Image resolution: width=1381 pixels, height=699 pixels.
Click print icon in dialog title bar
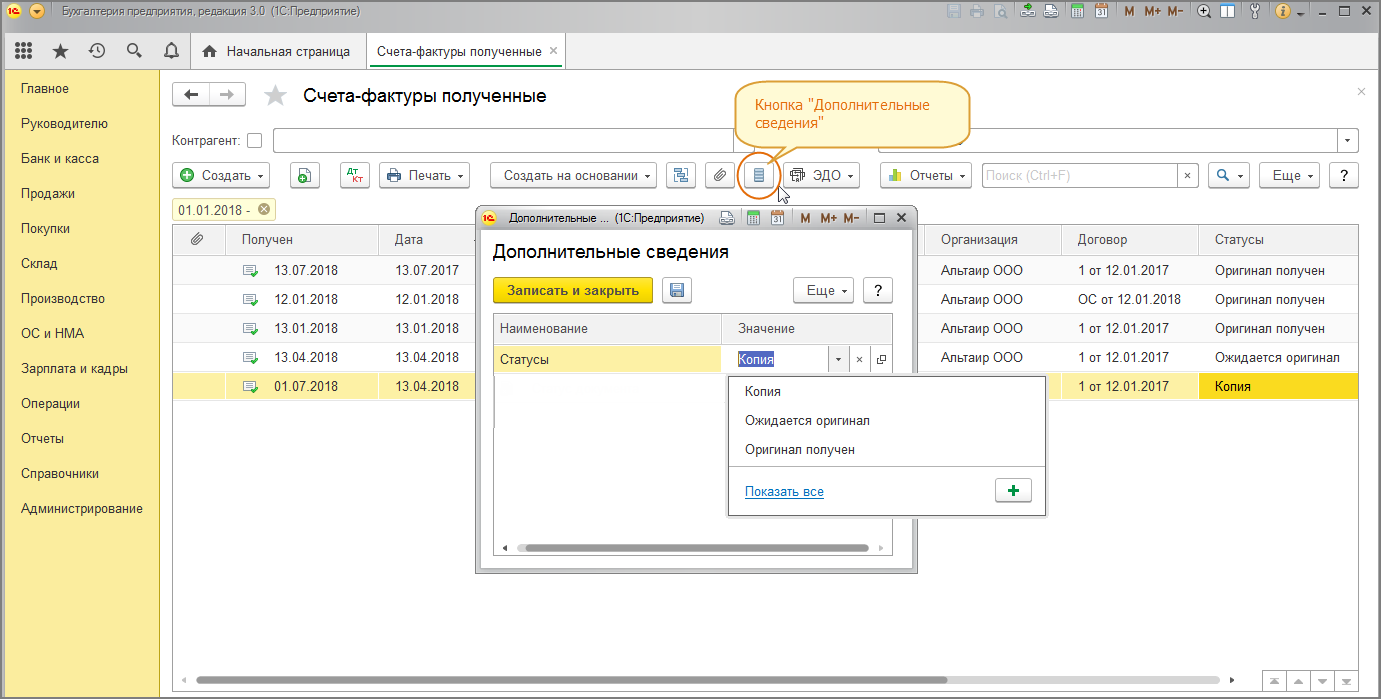[x=728, y=218]
